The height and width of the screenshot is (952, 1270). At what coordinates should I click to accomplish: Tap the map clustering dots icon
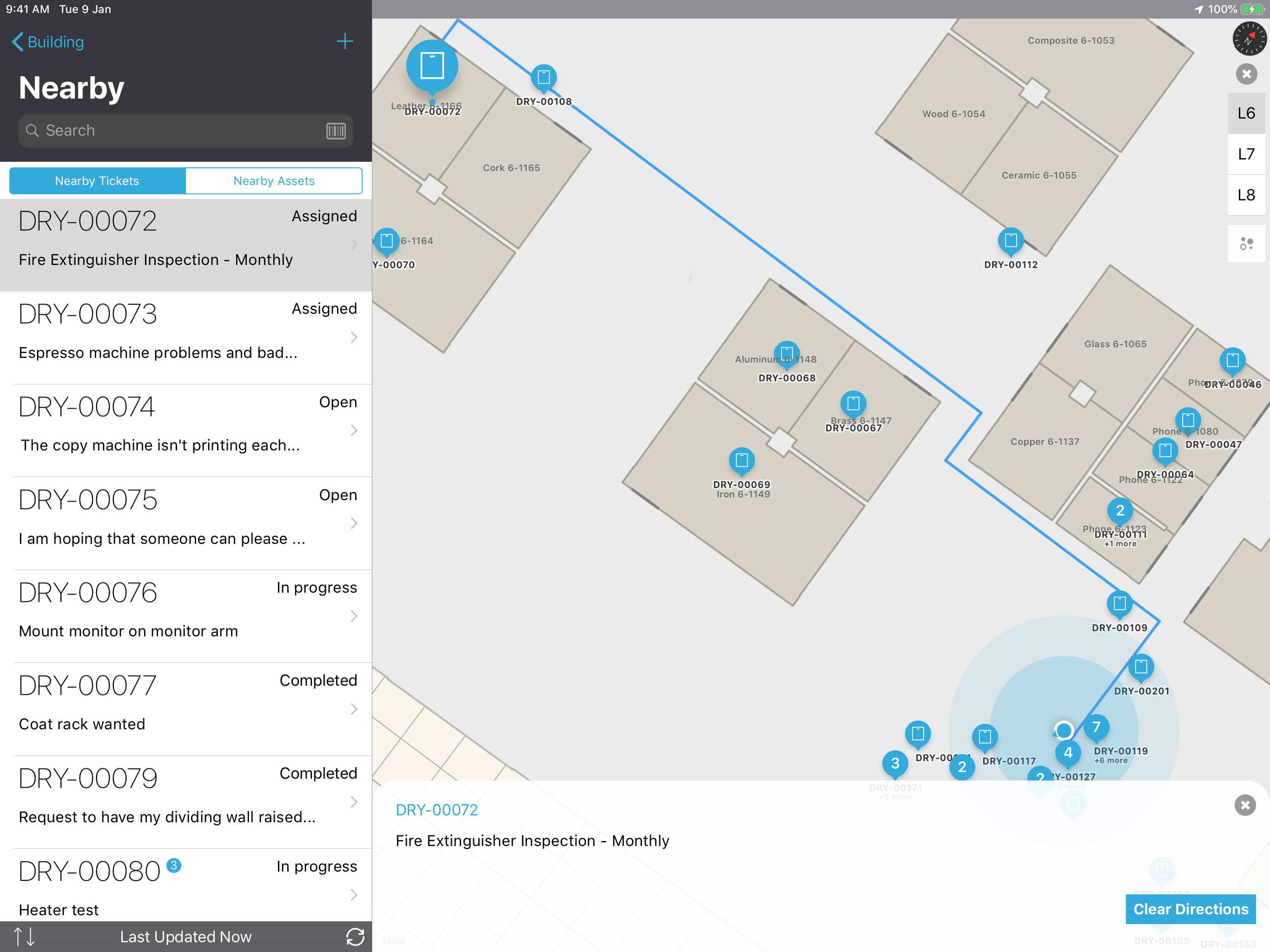tap(1246, 244)
